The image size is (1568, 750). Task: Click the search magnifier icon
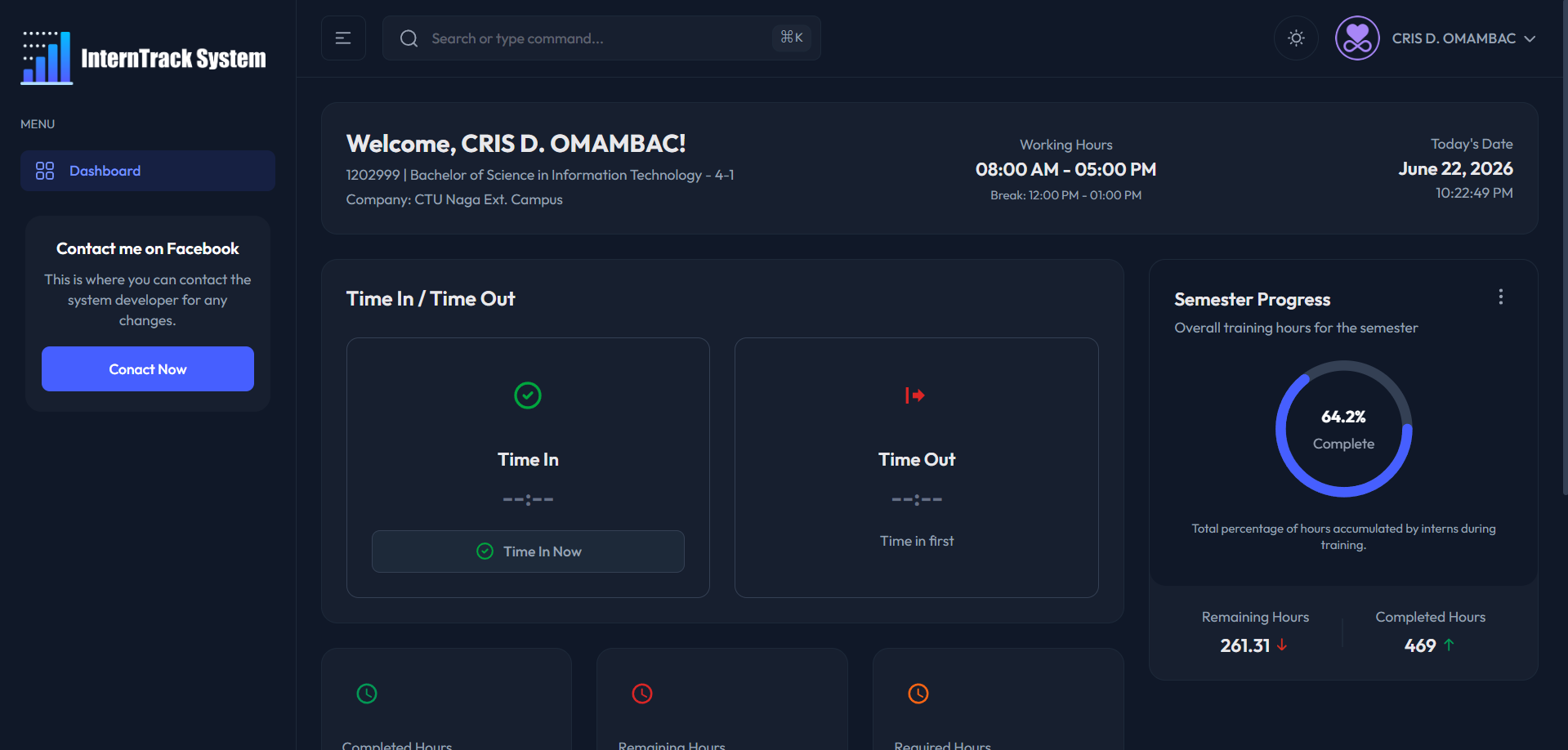point(409,38)
